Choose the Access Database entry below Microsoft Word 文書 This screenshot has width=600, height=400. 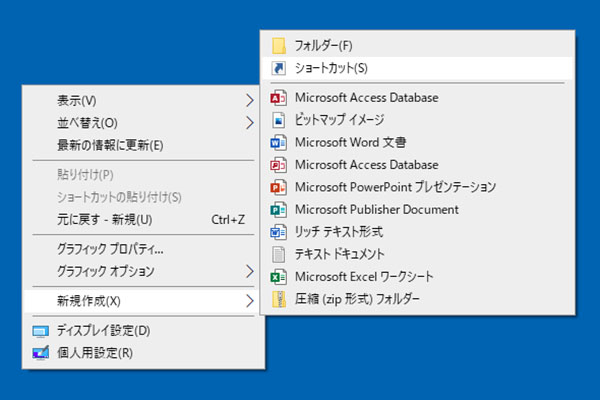(x=417, y=165)
